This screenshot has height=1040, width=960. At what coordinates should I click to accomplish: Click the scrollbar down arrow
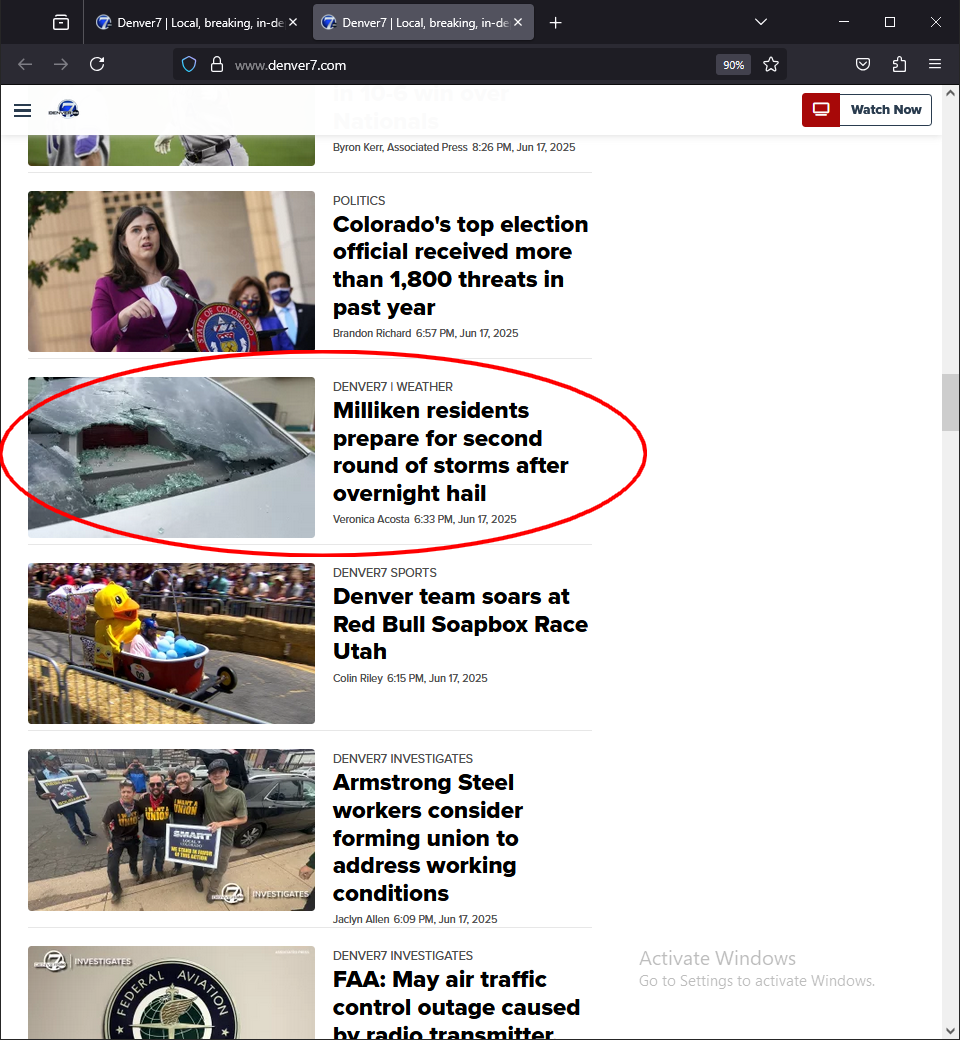(x=950, y=1031)
